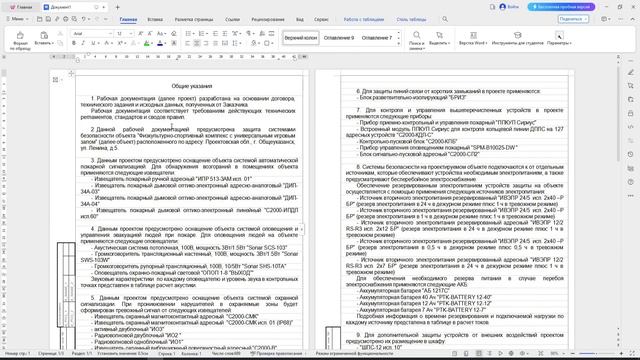The height and width of the screenshot is (360, 640).
Task: Toggle Underline formatting
Action: tap(93, 43)
